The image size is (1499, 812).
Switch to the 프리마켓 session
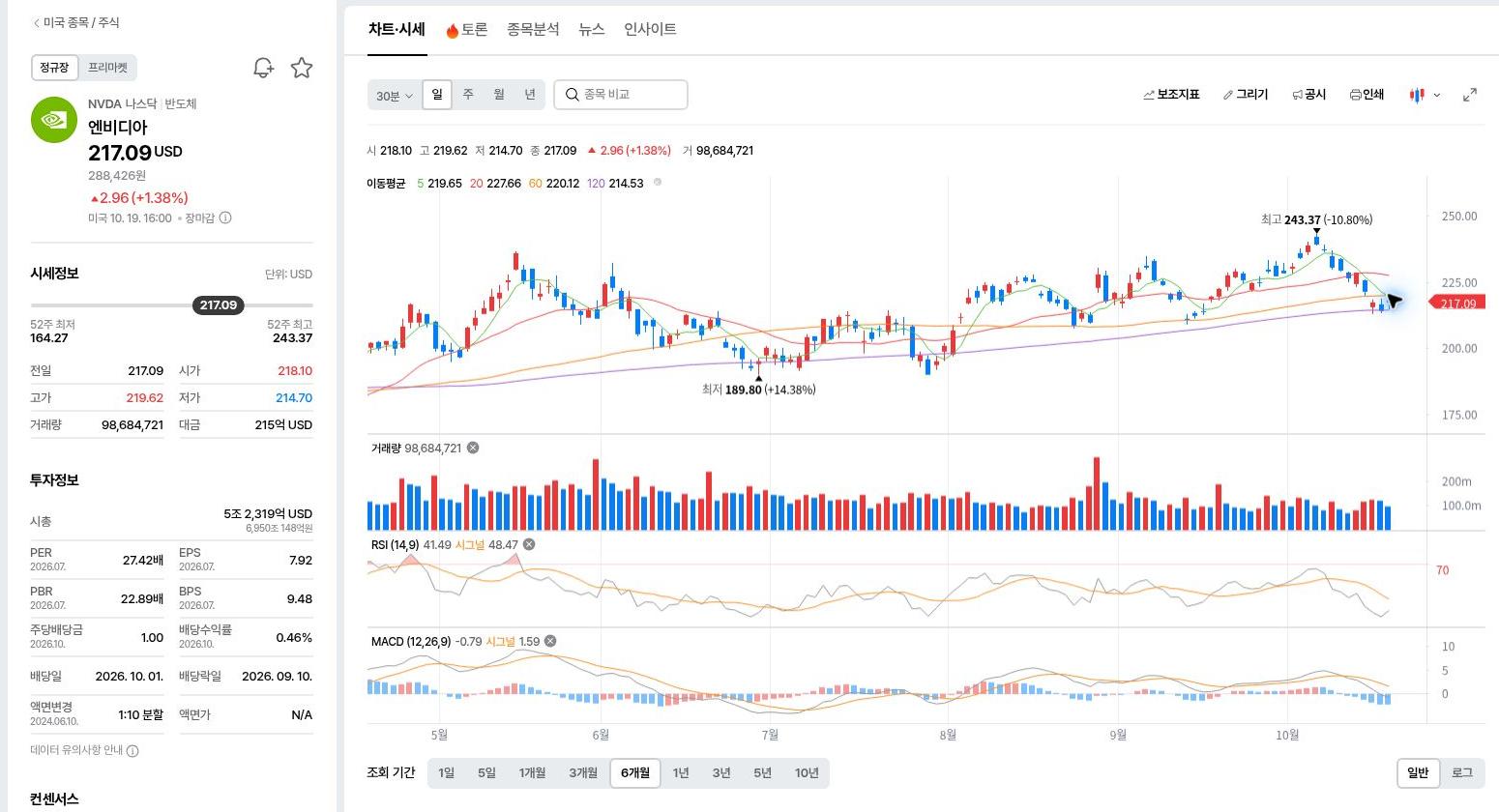[107, 68]
